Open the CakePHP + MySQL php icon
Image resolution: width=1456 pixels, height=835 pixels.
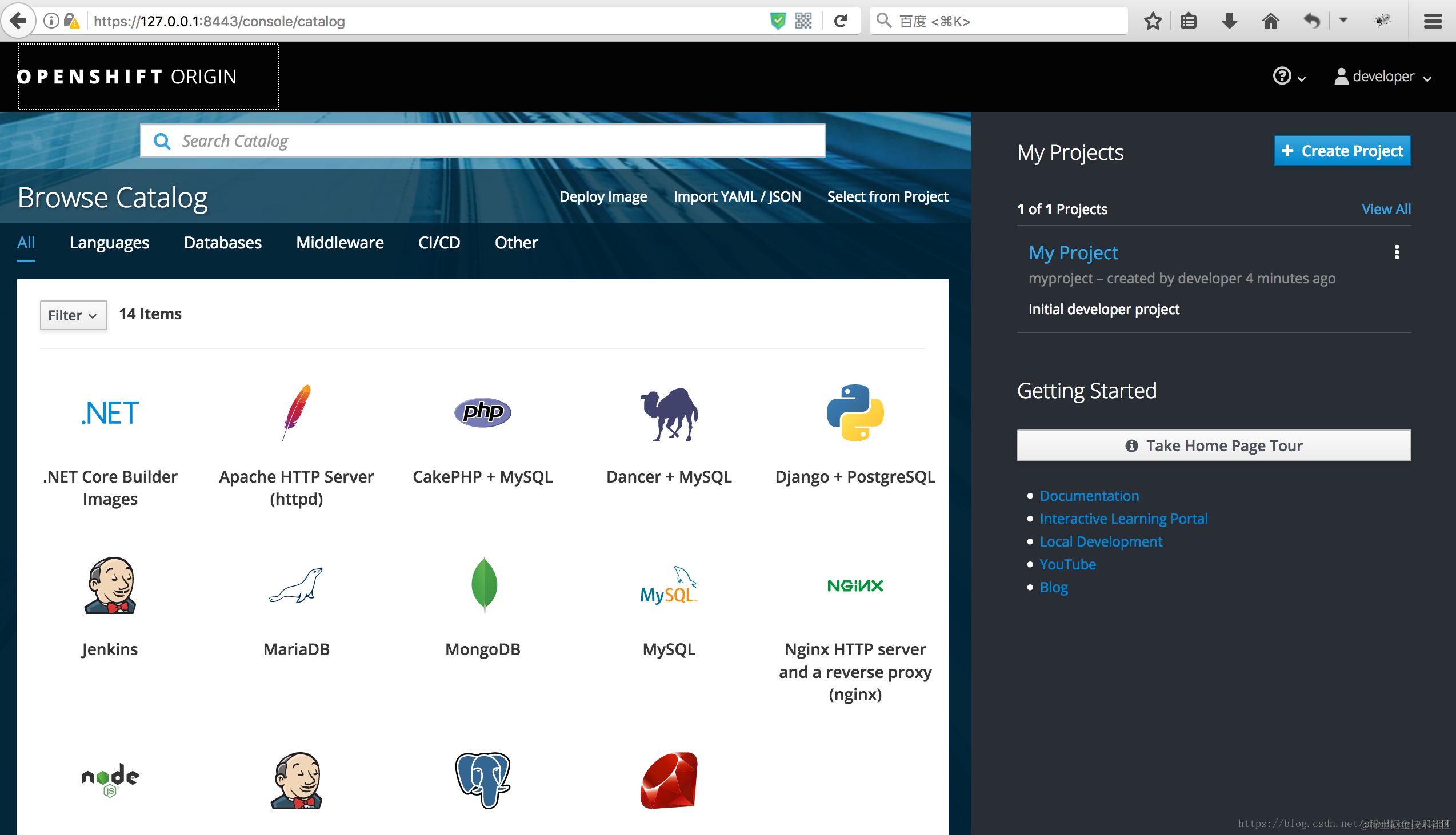pyautogui.click(x=482, y=412)
